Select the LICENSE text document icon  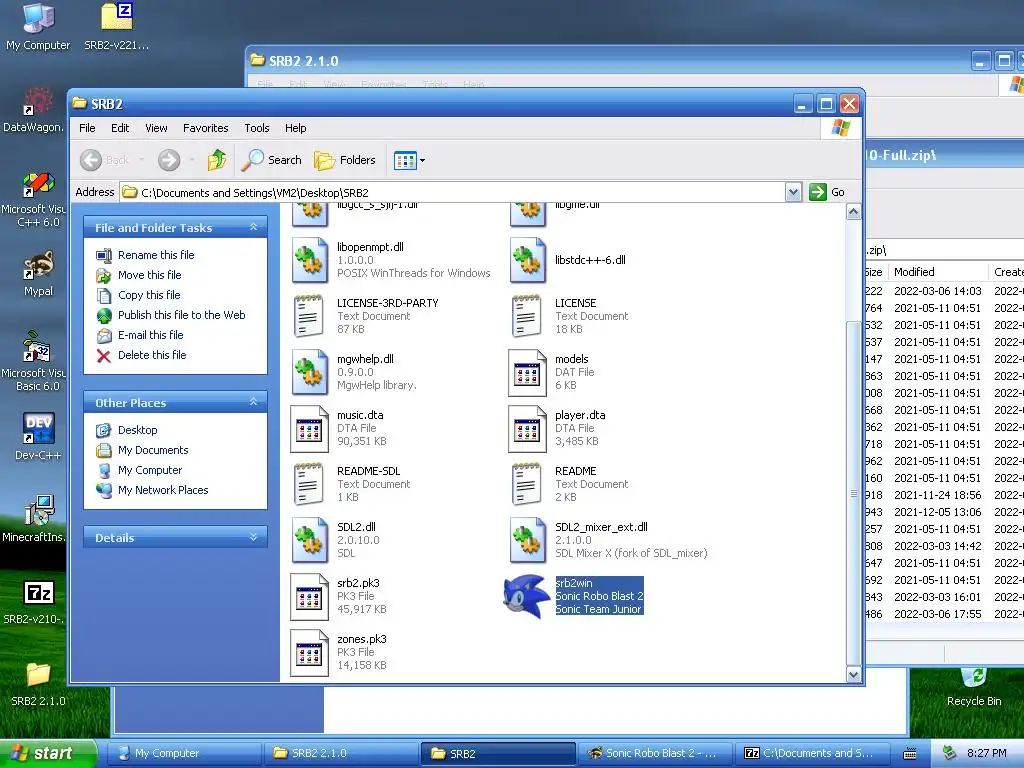[x=528, y=316]
